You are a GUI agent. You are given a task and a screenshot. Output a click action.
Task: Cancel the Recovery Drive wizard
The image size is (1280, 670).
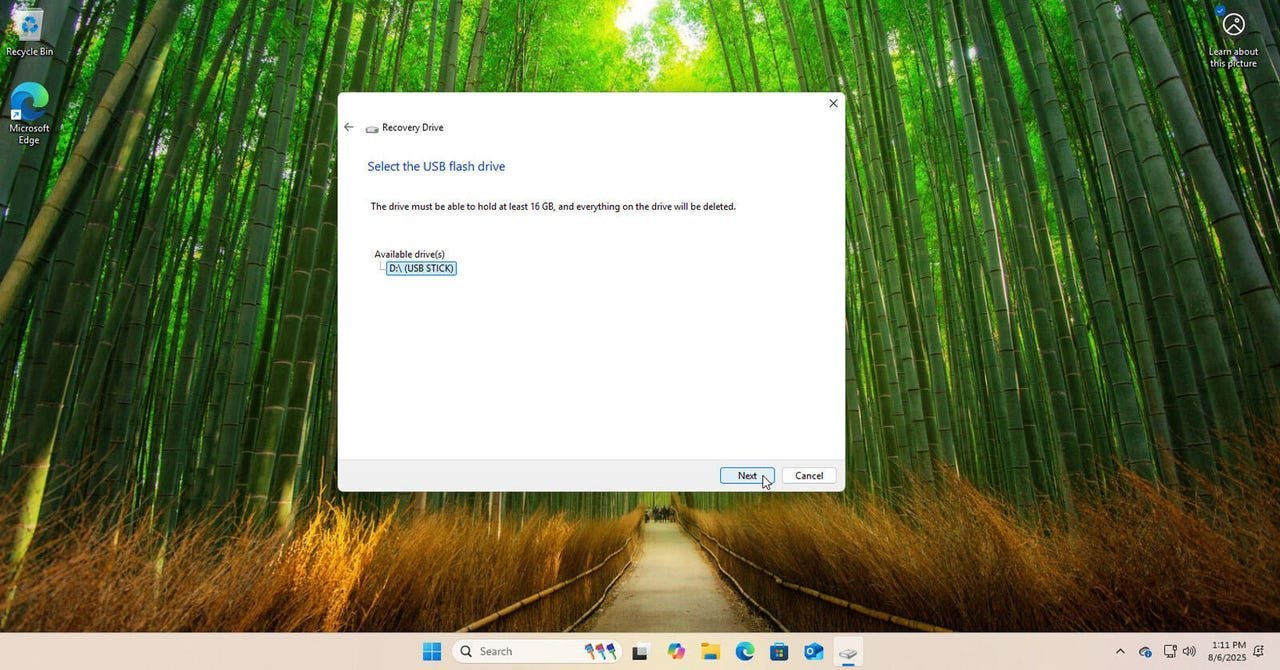tap(808, 476)
